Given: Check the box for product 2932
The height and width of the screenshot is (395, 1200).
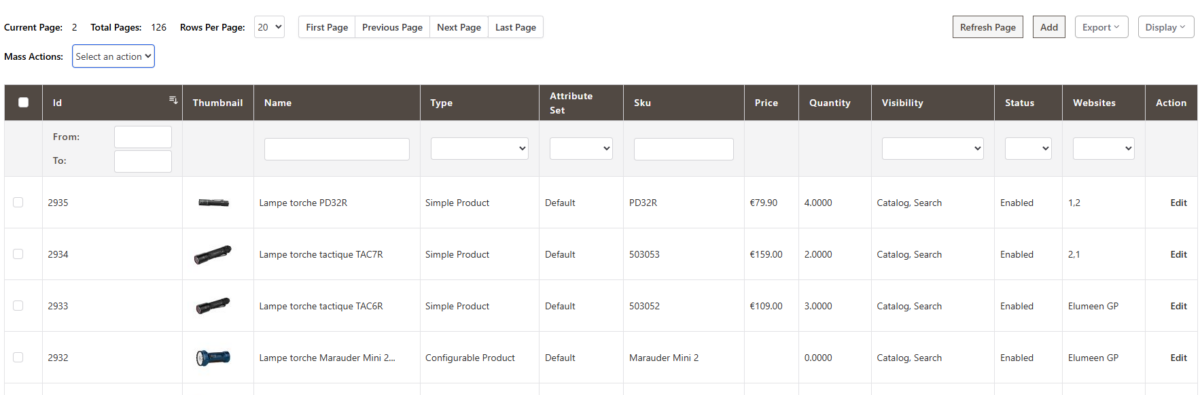Looking at the screenshot, I should pyautogui.click(x=18, y=357).
